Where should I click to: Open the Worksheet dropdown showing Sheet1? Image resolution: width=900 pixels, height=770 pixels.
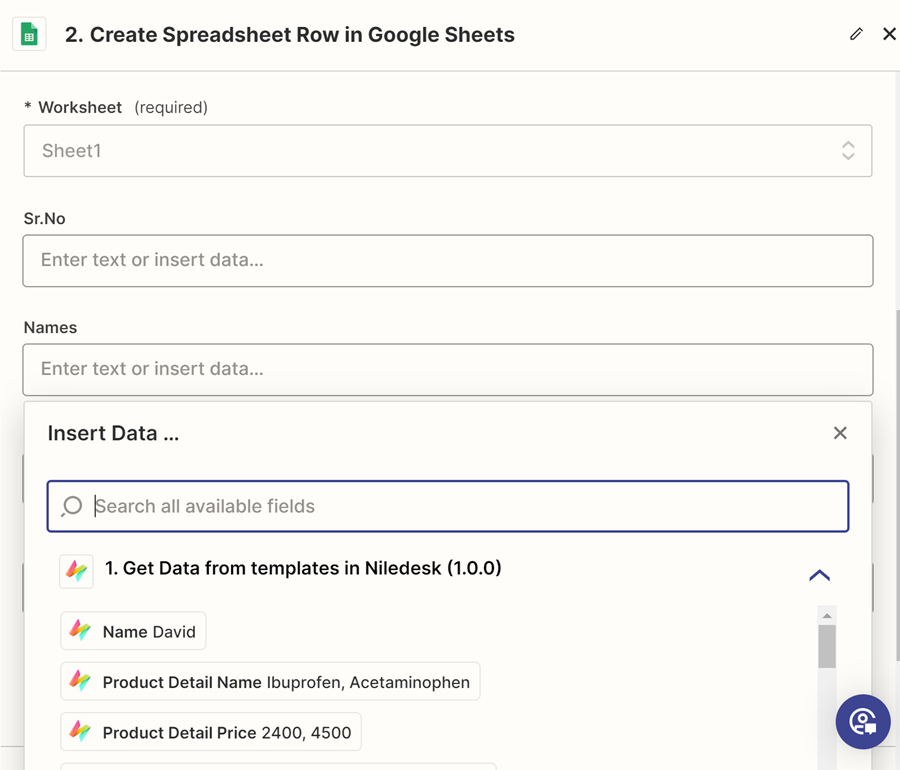(448, 150)
